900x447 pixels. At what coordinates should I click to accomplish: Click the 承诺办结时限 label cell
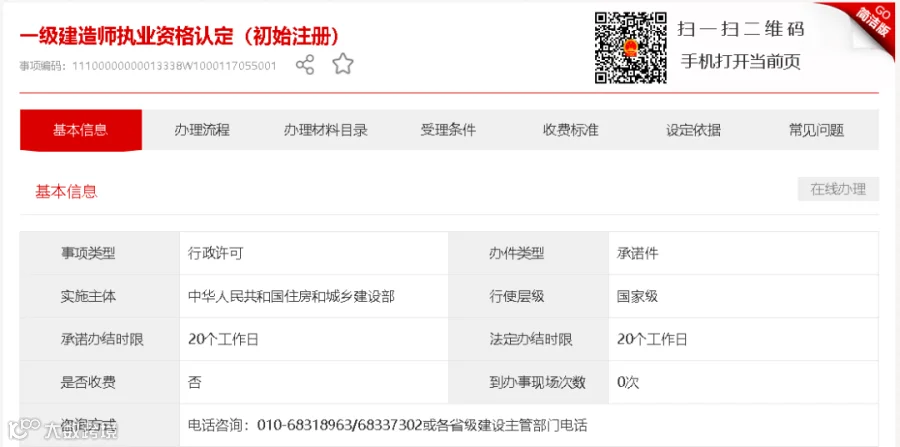[x=100, y=339]
